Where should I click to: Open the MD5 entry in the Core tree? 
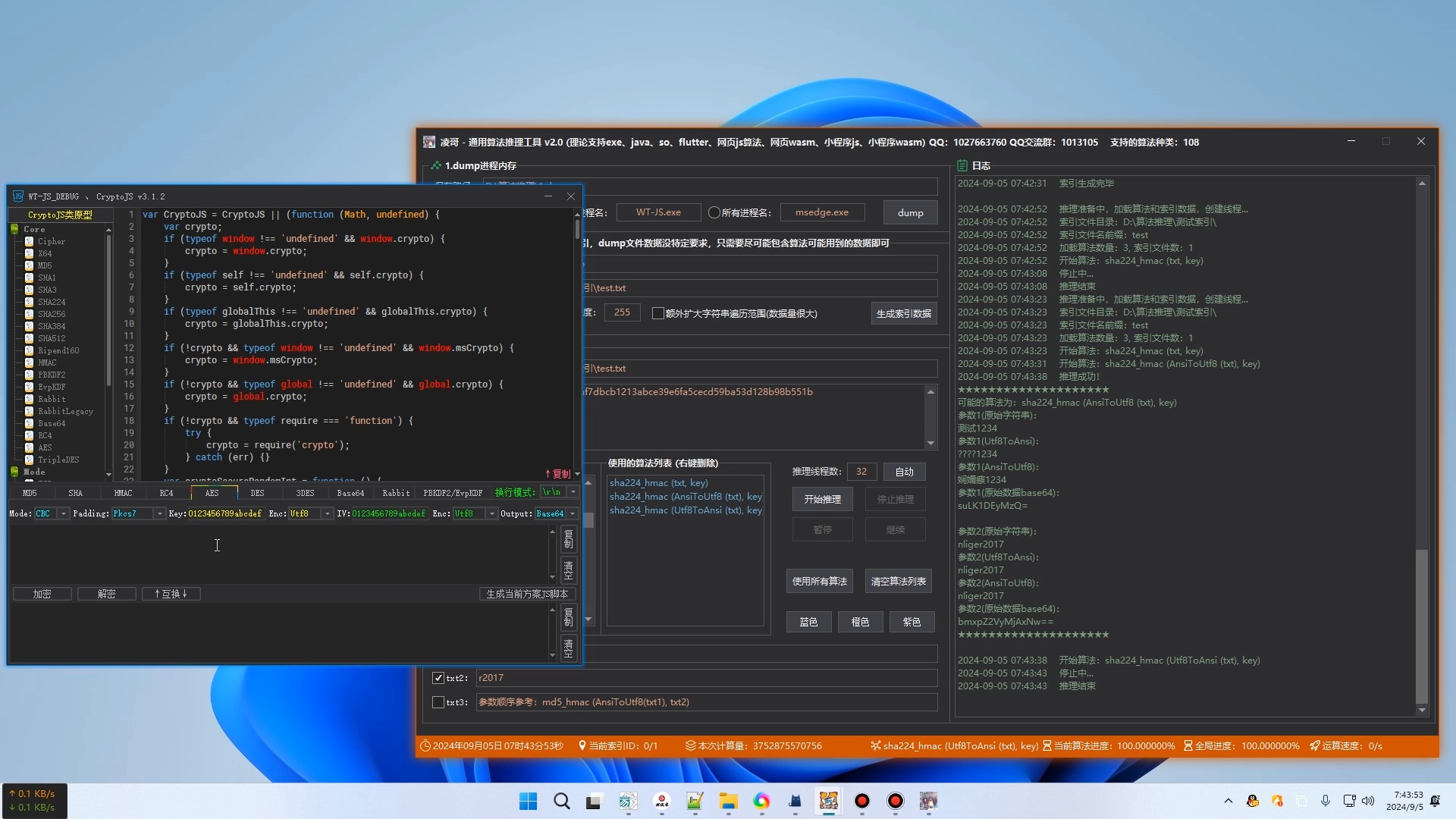coord(45,265)
